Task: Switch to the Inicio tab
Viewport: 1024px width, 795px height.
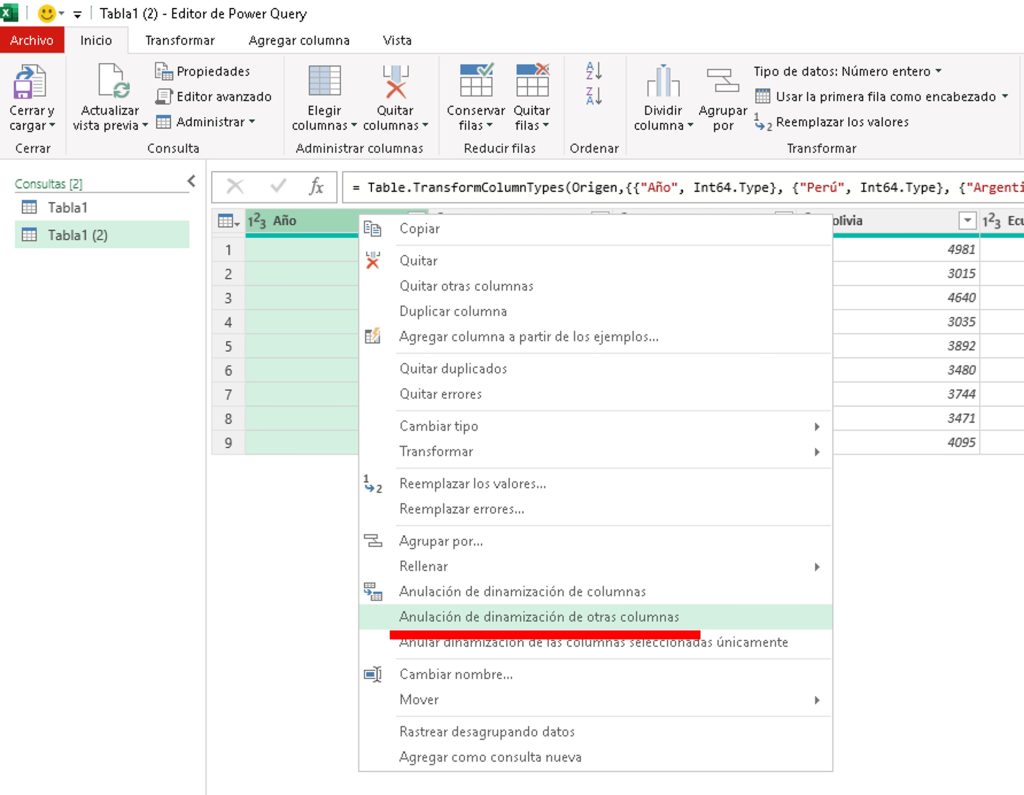Action: tap(96, 40)
